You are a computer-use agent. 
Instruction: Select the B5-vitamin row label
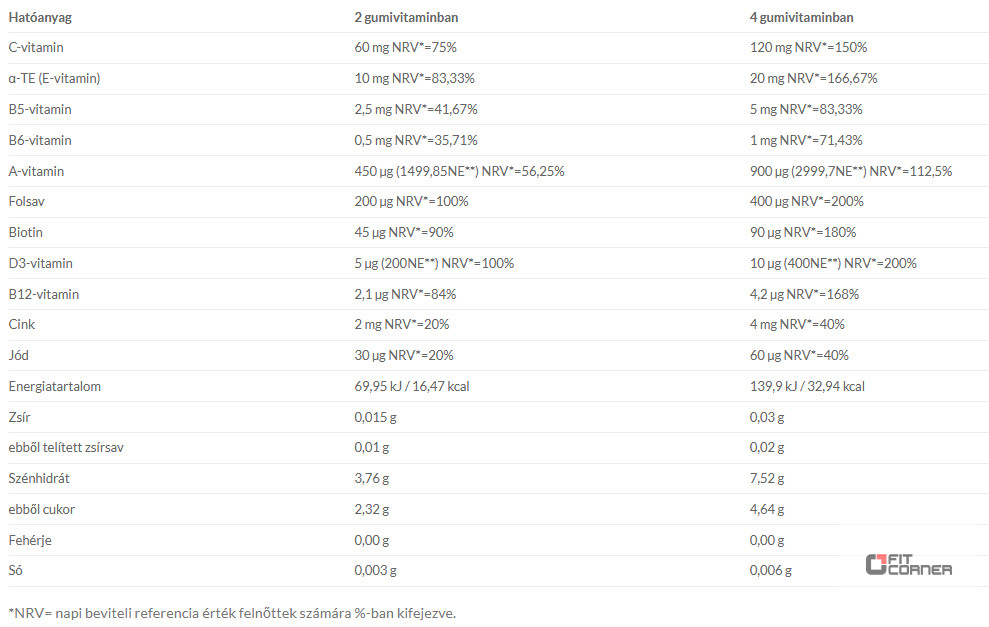(40, 109)
